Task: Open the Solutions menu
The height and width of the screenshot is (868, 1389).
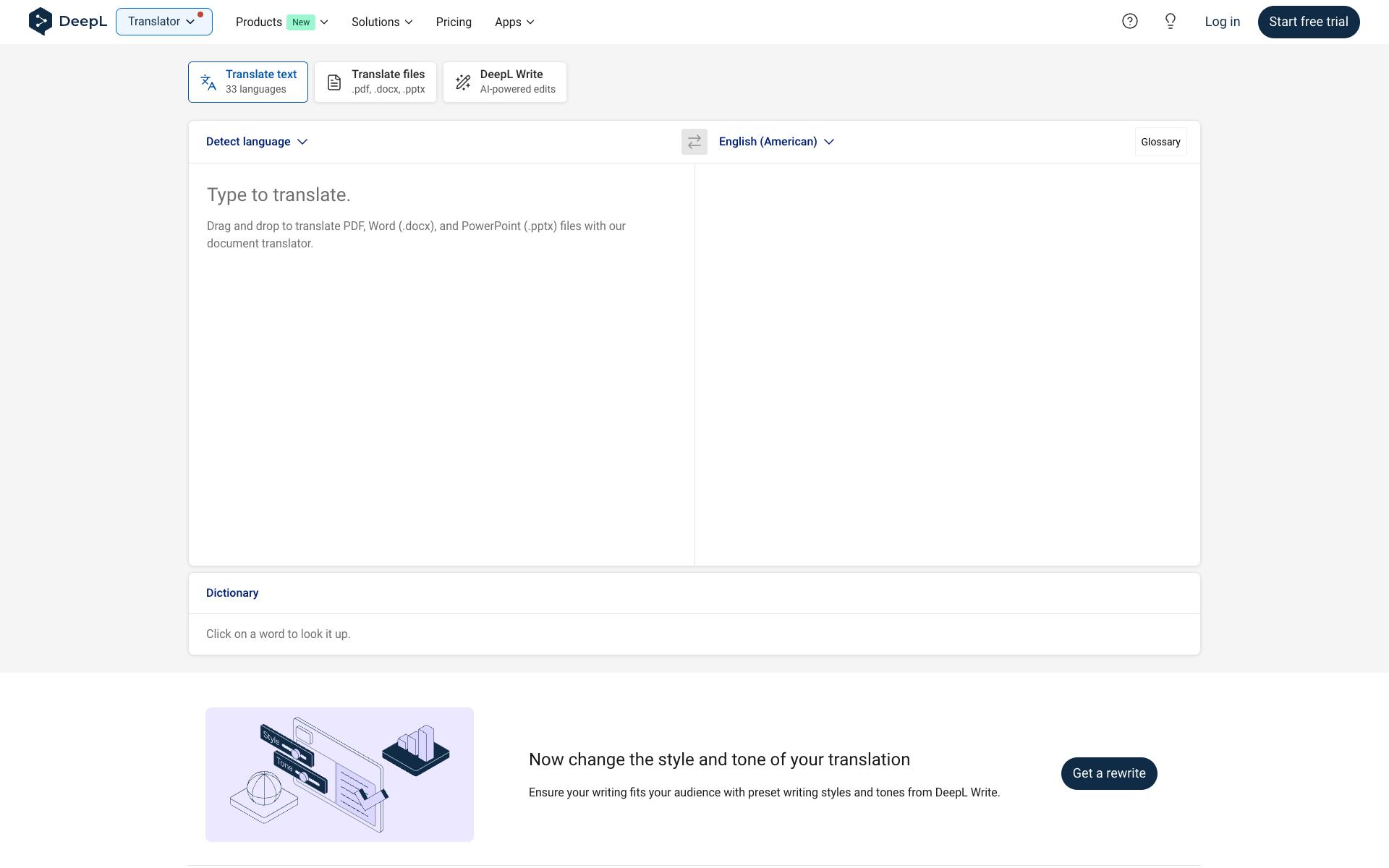Action: pos(382,22)
